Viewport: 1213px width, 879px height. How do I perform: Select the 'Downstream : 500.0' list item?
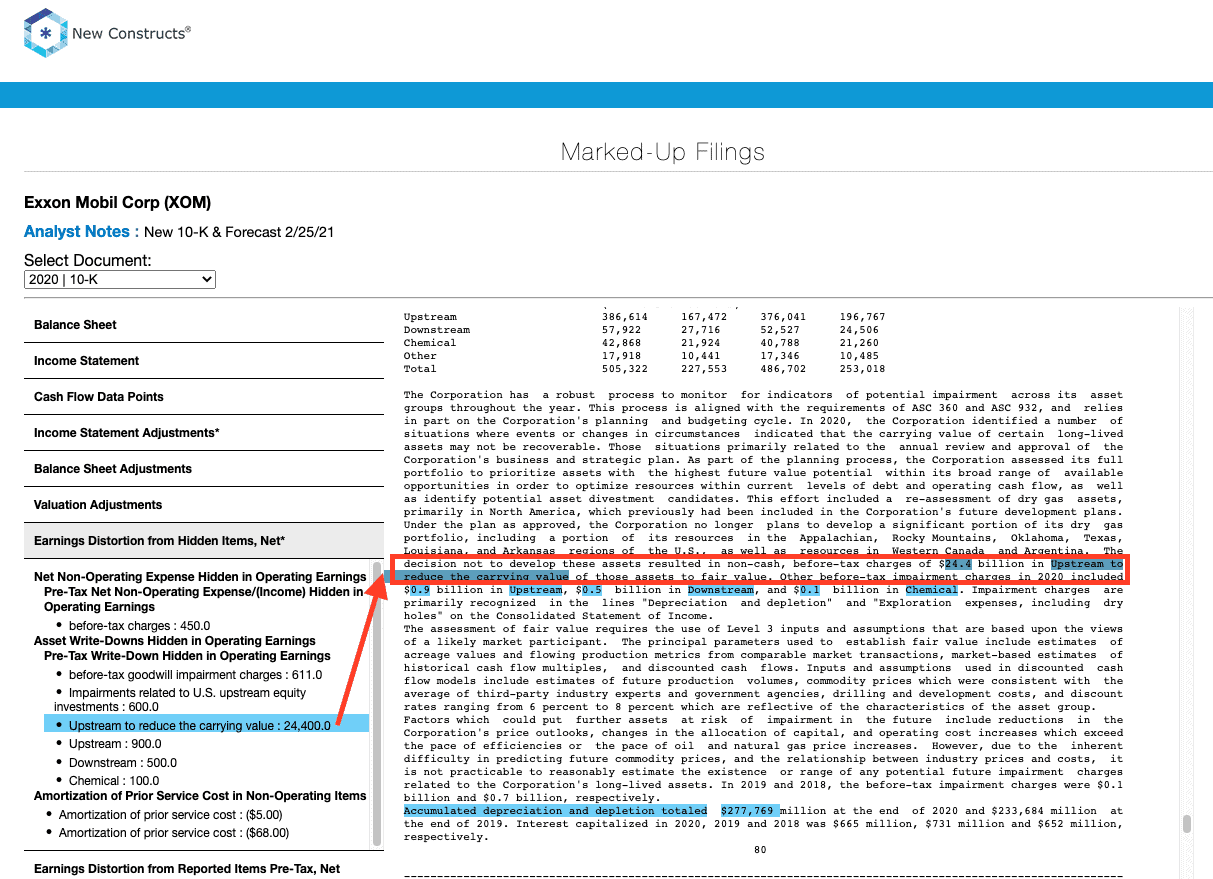[123, 763]
